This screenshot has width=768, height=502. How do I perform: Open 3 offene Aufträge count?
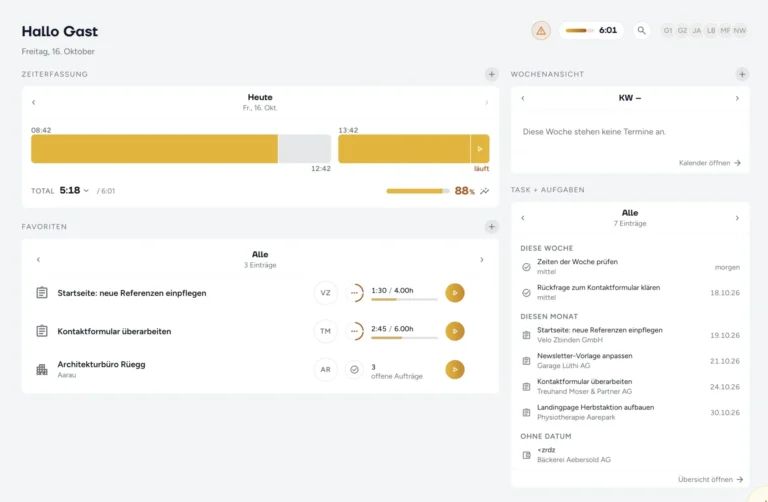[397, 372]
